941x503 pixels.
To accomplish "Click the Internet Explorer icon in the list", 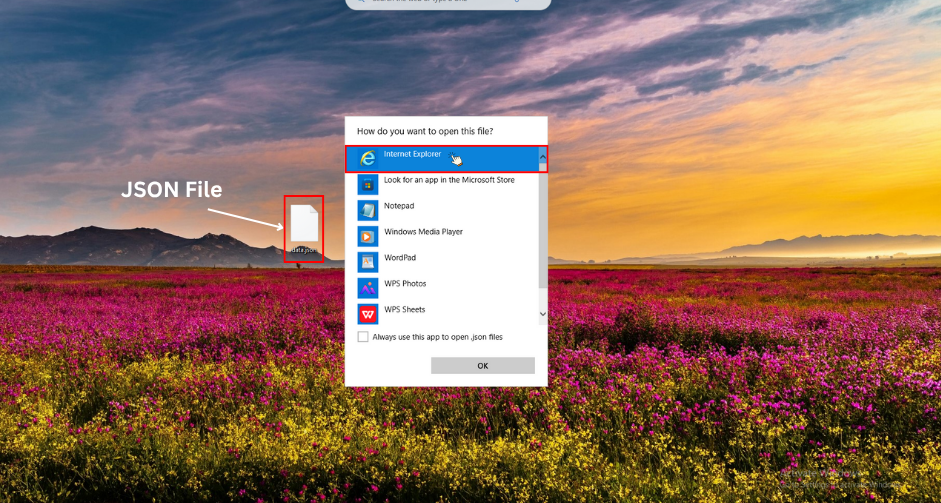I will 368,158.
